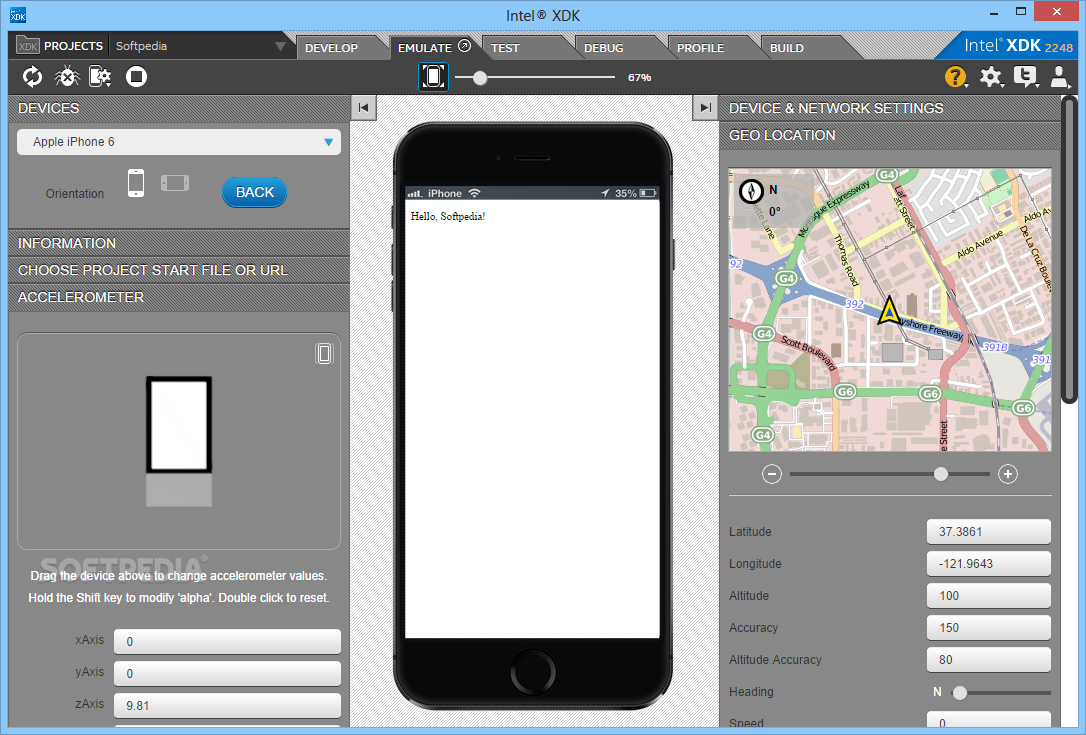Switch to the DEBUG tab
This screenshot has height=735, width=1086.
(x=603, y=48)
